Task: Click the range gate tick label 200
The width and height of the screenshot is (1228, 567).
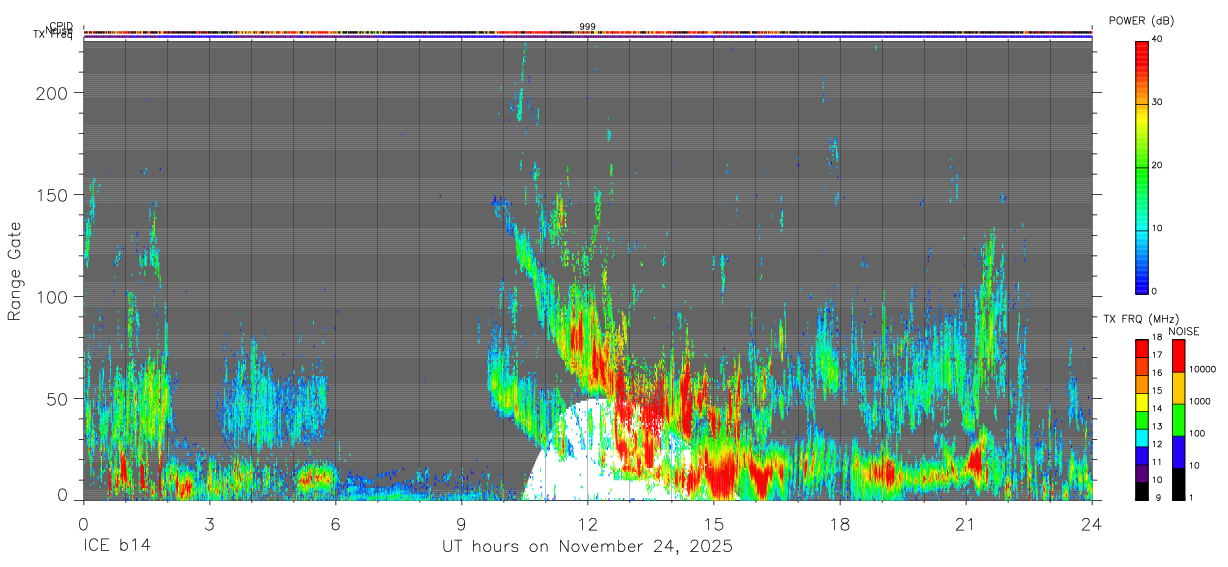Action: click(51, 92)
